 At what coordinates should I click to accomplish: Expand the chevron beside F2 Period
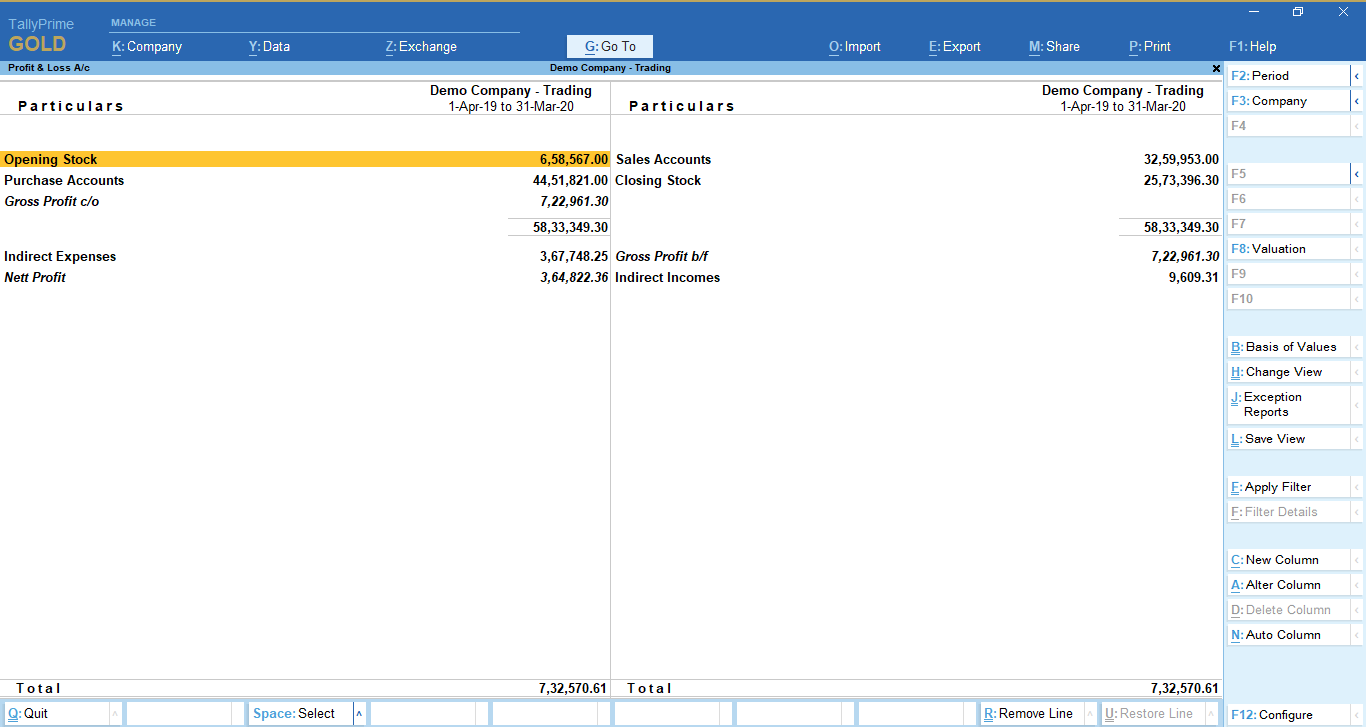1357,75
